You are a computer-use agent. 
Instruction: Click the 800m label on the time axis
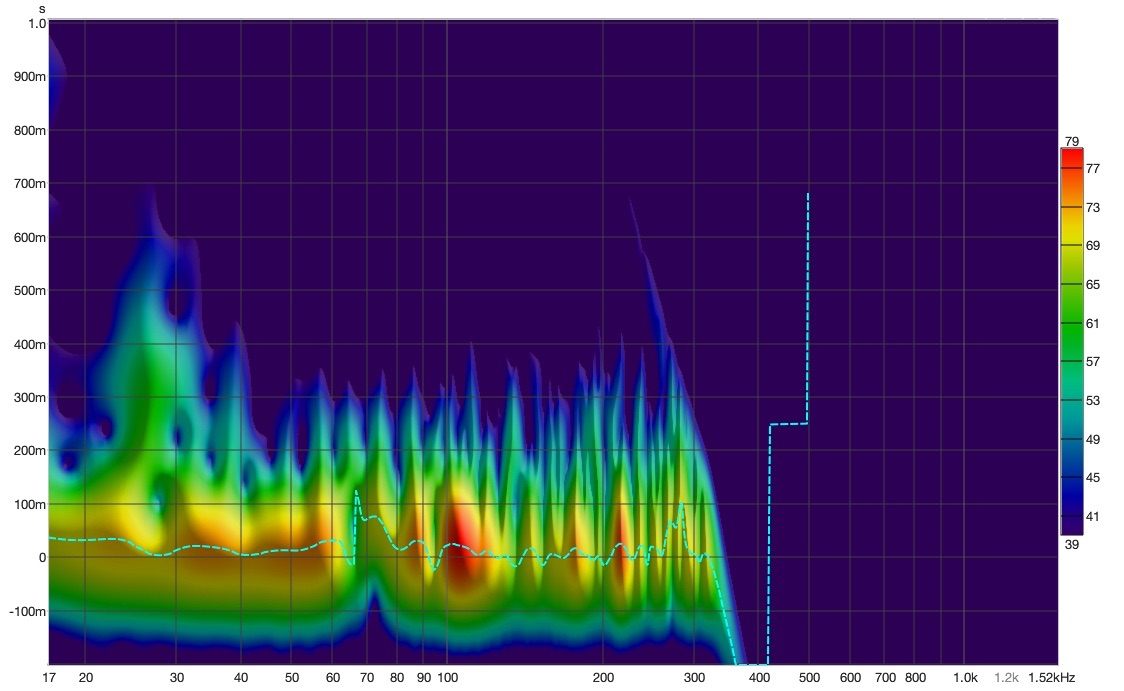[x=30, y=130]
